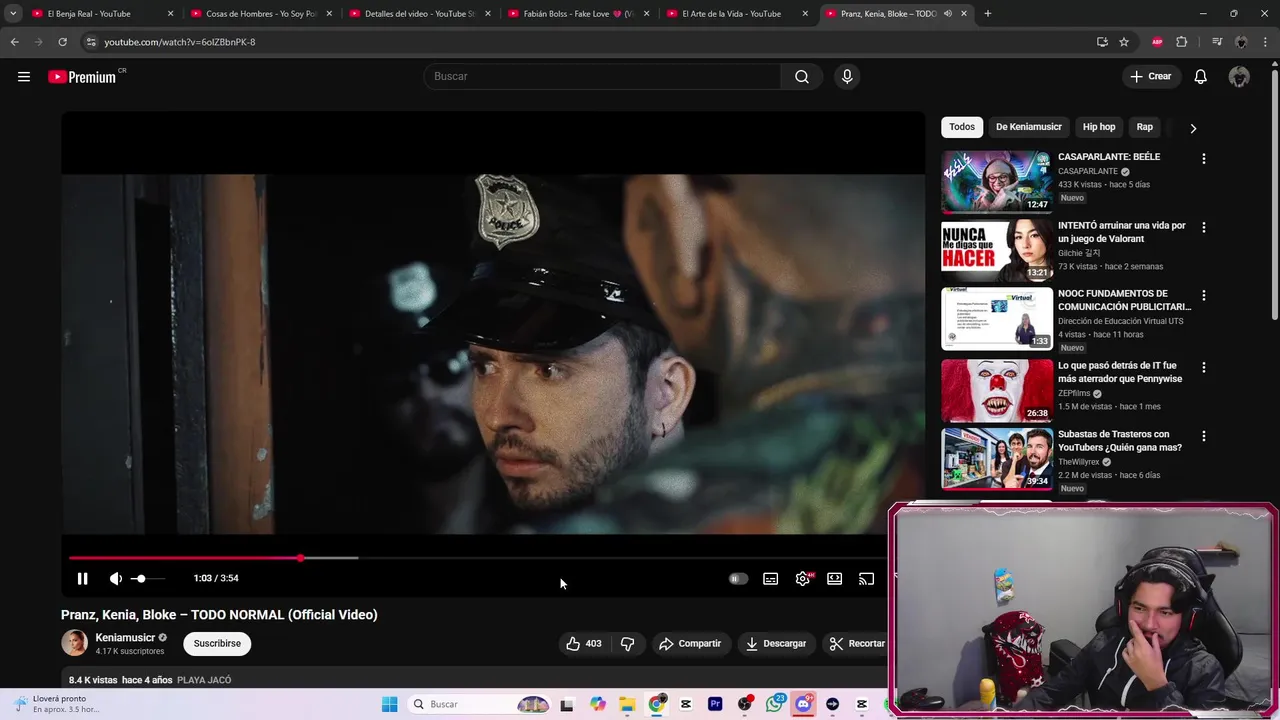Open media controls in browser toolbar
Viewport: 1280px width, 720px height.
click(1217, 42)
